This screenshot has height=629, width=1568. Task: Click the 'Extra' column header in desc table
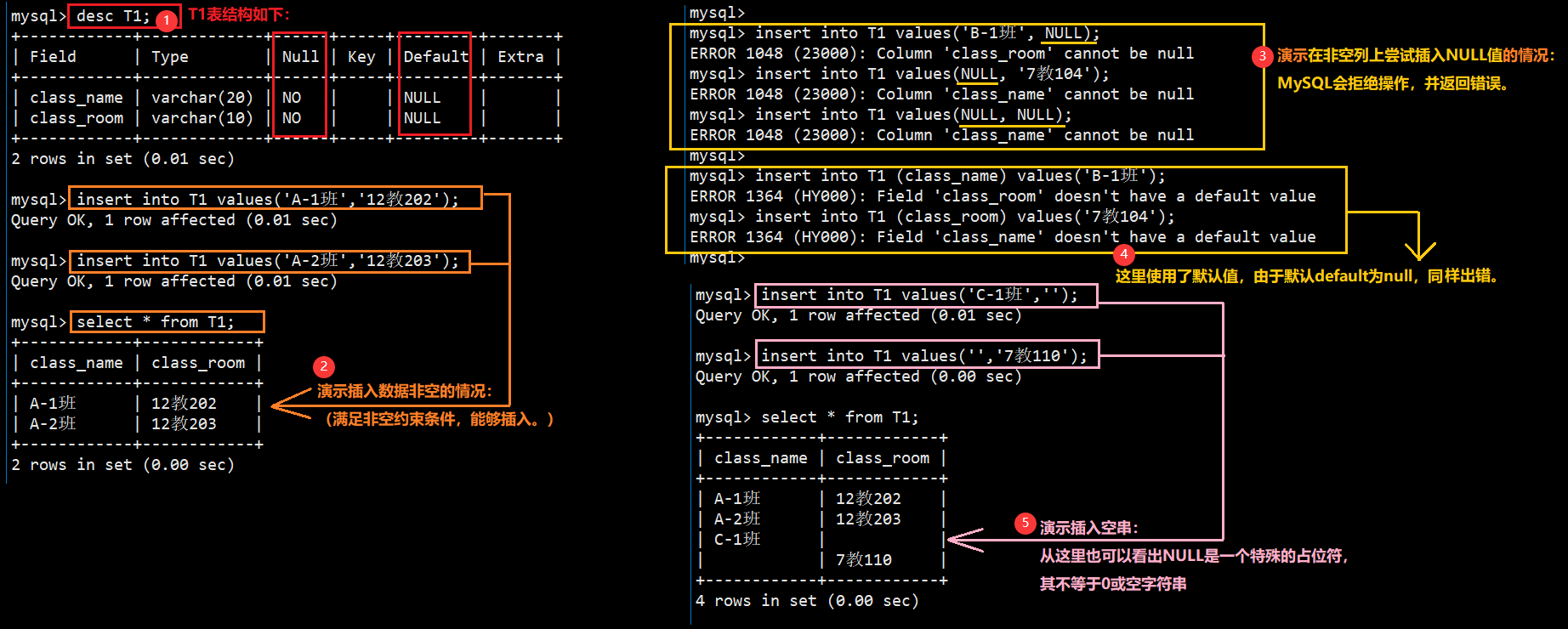520,57
